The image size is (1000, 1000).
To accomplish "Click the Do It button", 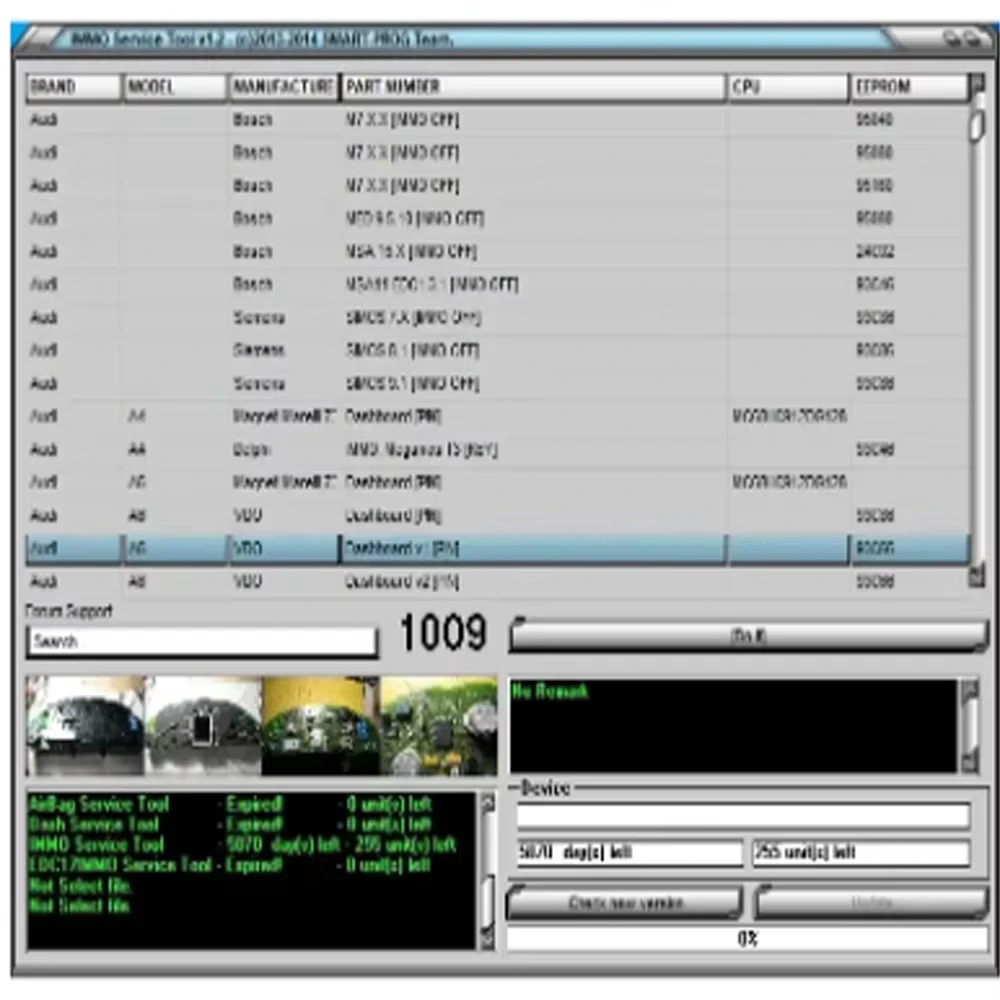I will (x=749, y=636).
